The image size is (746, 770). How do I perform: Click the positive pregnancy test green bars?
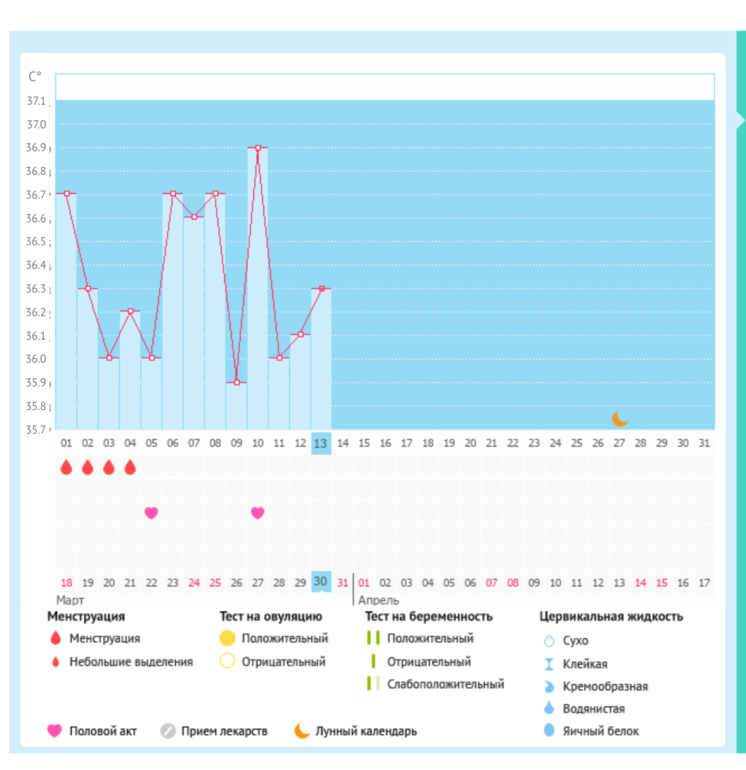pyautogui.click(x=372, y=638)
